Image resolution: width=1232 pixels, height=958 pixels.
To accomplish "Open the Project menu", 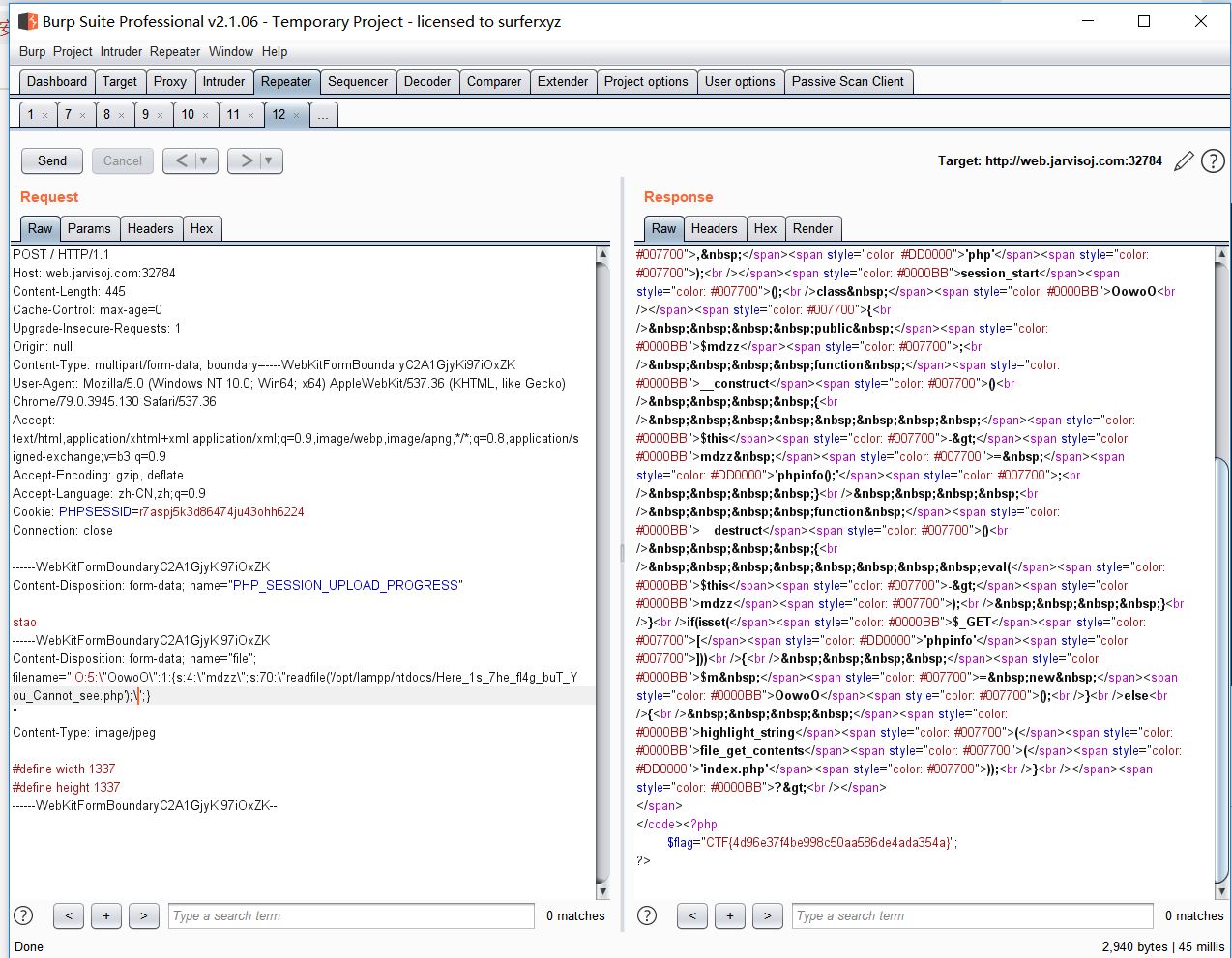I will pyautogui.click(x=73, y=51).
